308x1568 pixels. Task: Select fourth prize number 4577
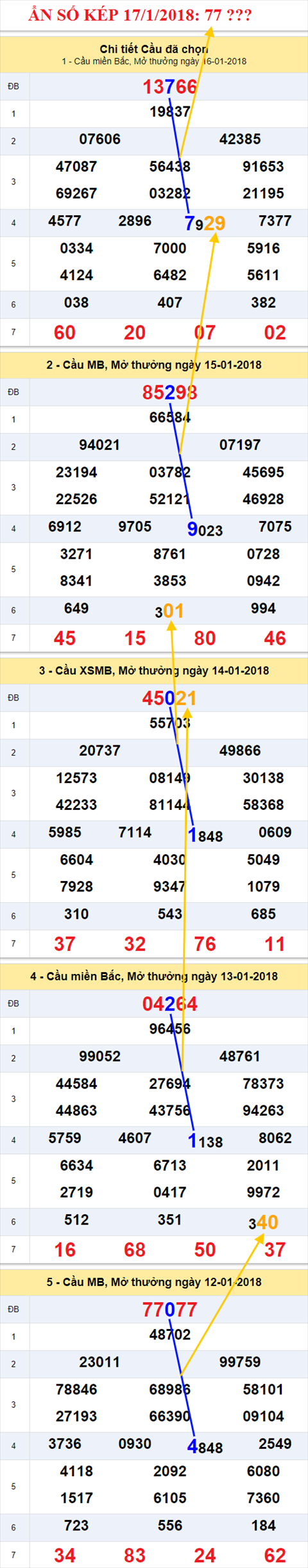[x=65, y=221]
